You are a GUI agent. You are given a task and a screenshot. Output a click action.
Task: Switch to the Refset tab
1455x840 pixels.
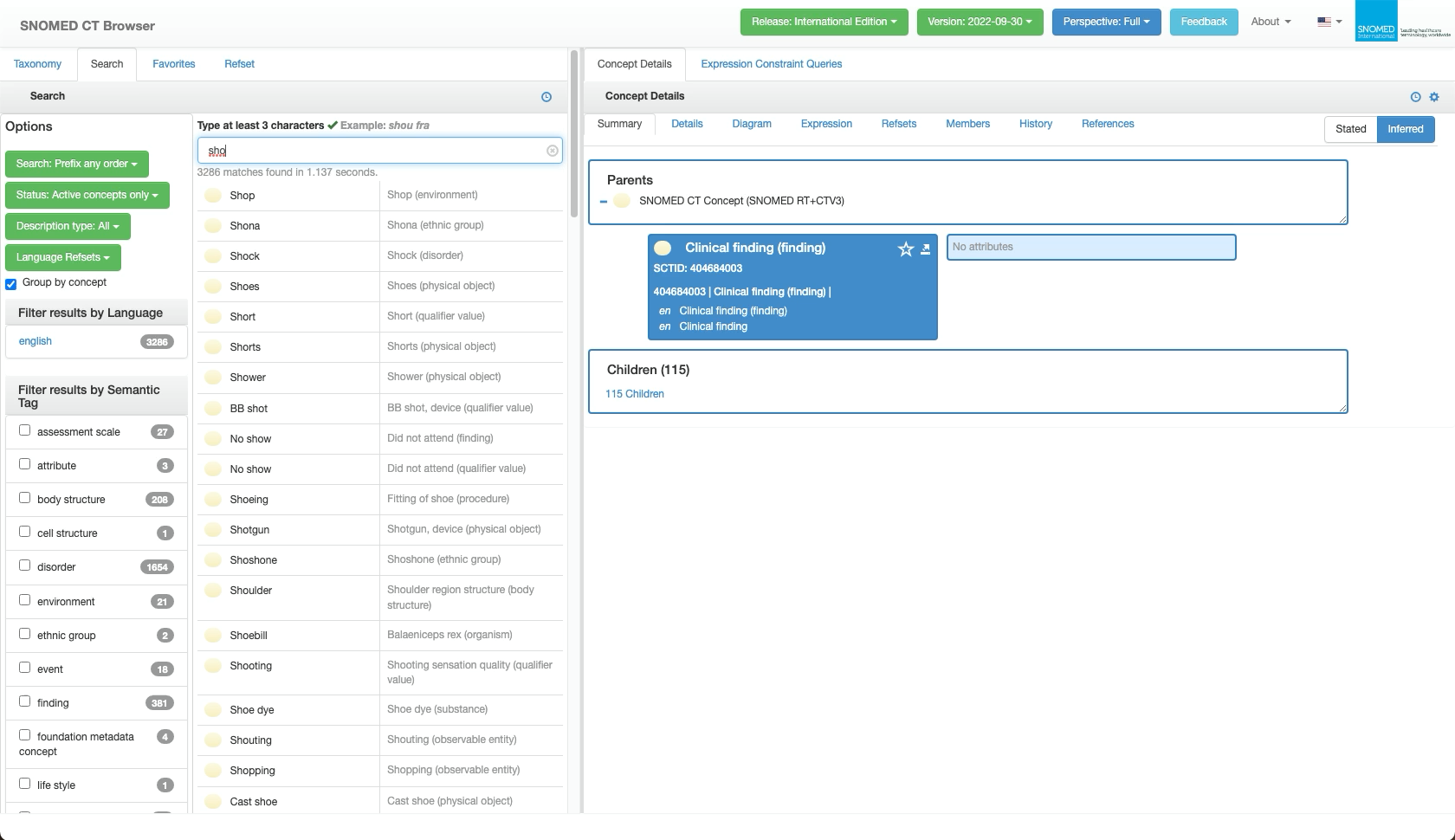[x=239, y=64]
